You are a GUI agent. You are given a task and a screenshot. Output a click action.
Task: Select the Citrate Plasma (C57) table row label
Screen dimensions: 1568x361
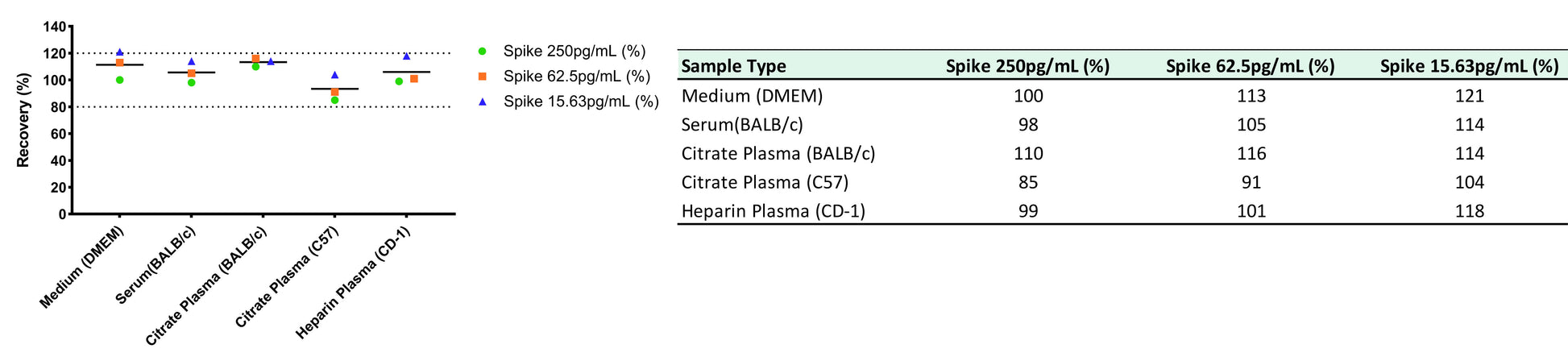(x=765, y=182)
